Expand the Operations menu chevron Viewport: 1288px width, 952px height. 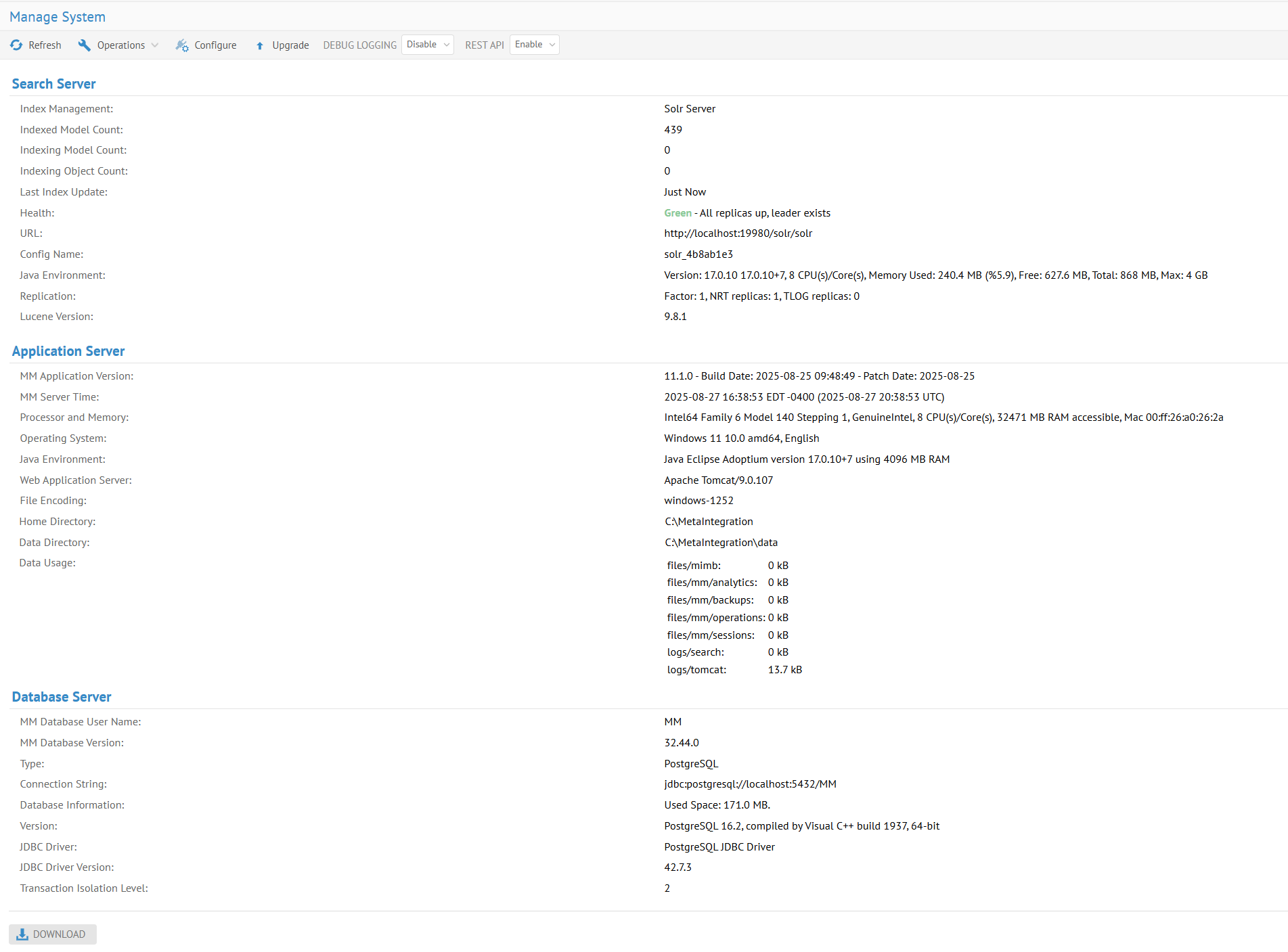pyautogui.click(x=155, y=45)
